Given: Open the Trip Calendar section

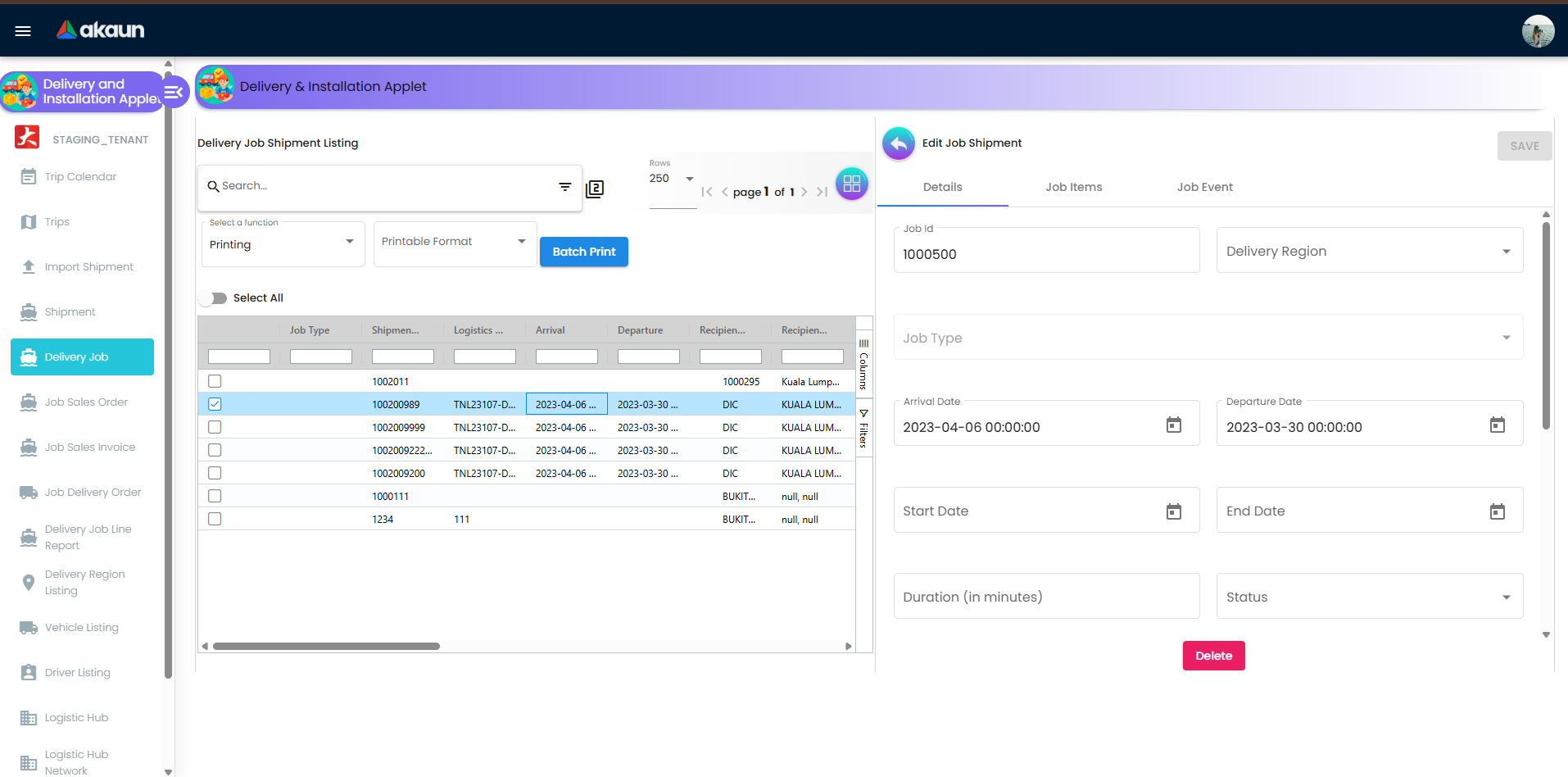Looking at the screenshot, I should pos(82,176).
